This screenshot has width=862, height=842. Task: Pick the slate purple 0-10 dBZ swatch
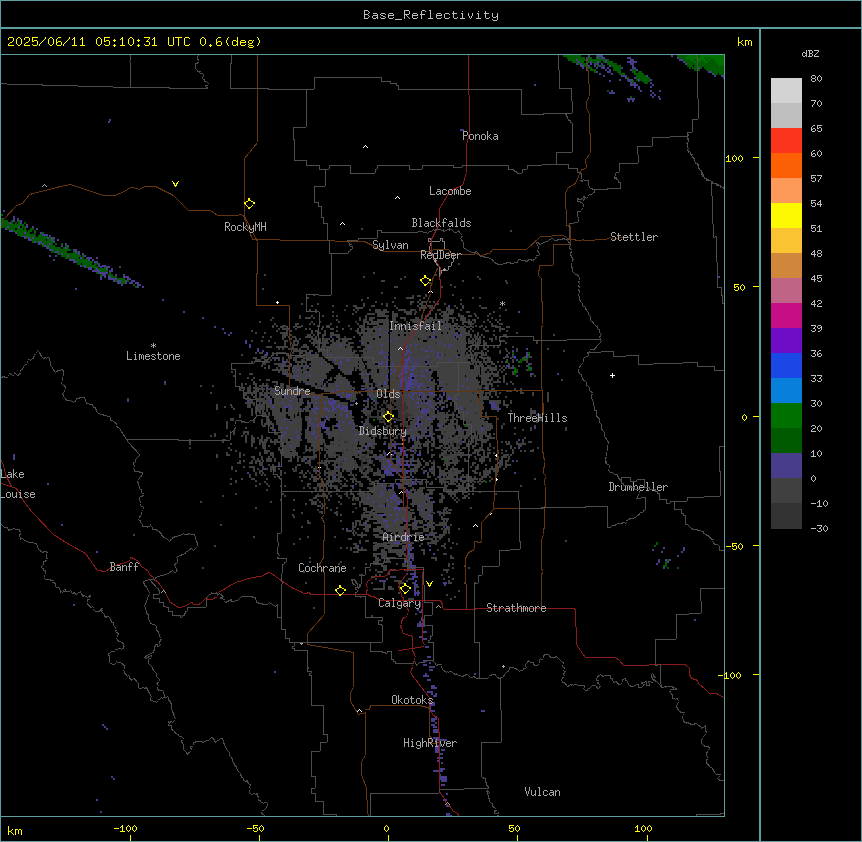(786, 466)
